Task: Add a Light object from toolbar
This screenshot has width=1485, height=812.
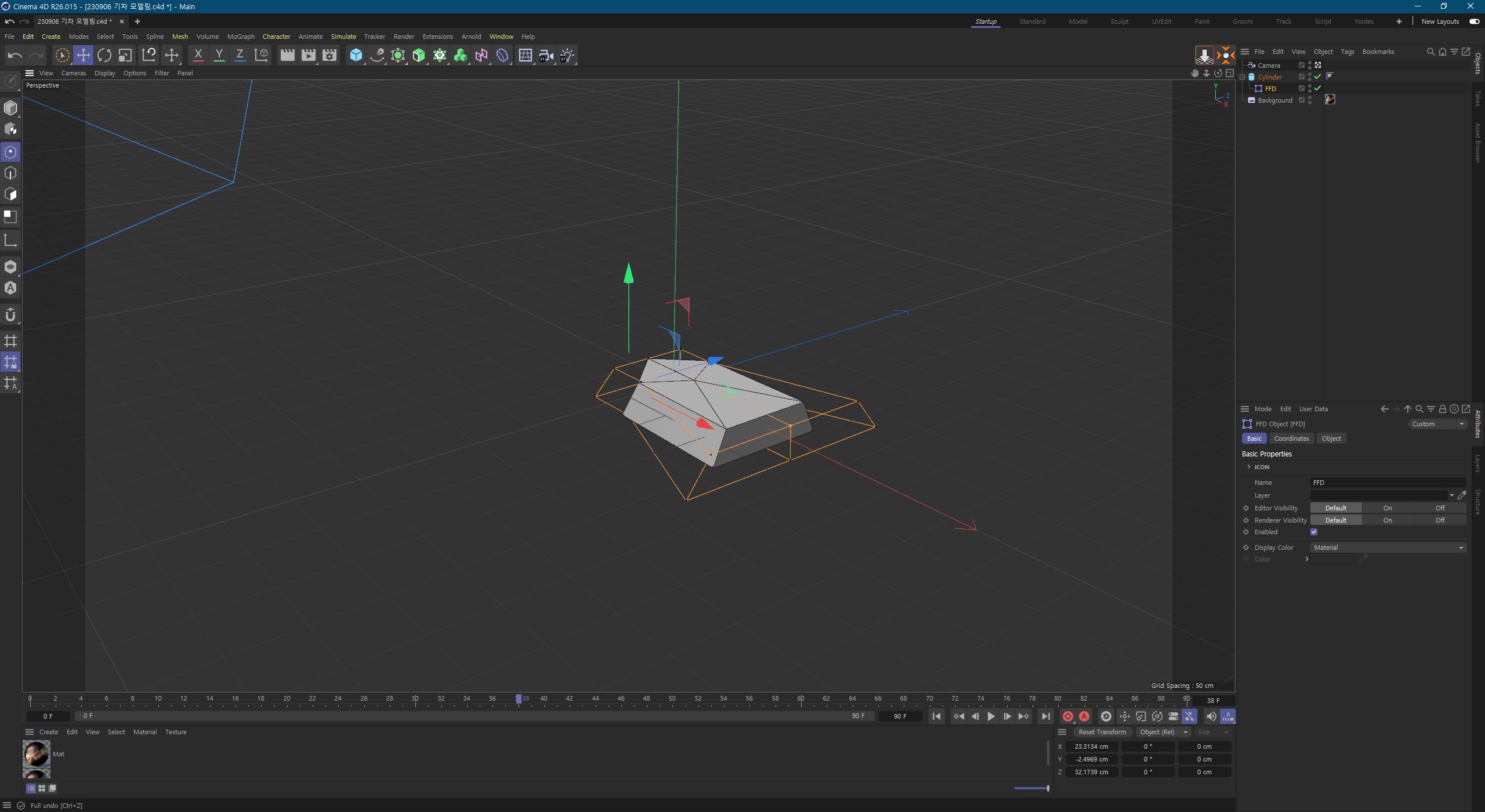Action: [x=567, y=55]
